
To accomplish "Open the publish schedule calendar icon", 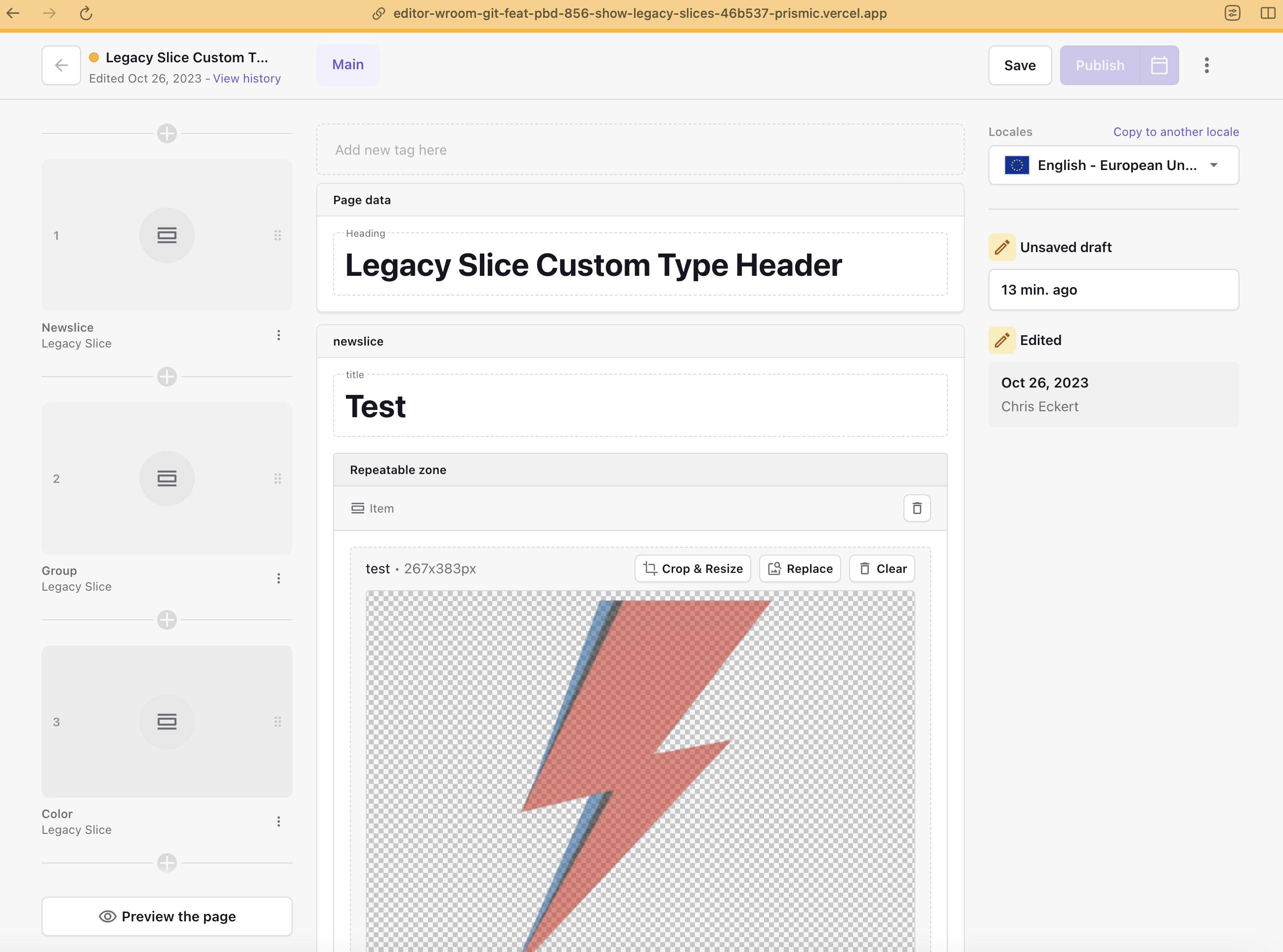I will pyautogui.click(x=1159, y=65).
